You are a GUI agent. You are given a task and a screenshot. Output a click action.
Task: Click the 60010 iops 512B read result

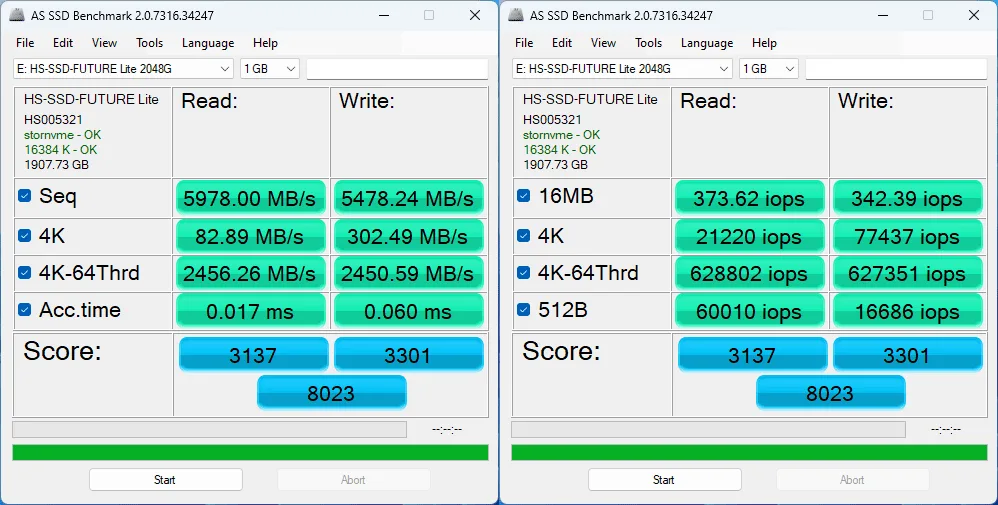(749, 311)
